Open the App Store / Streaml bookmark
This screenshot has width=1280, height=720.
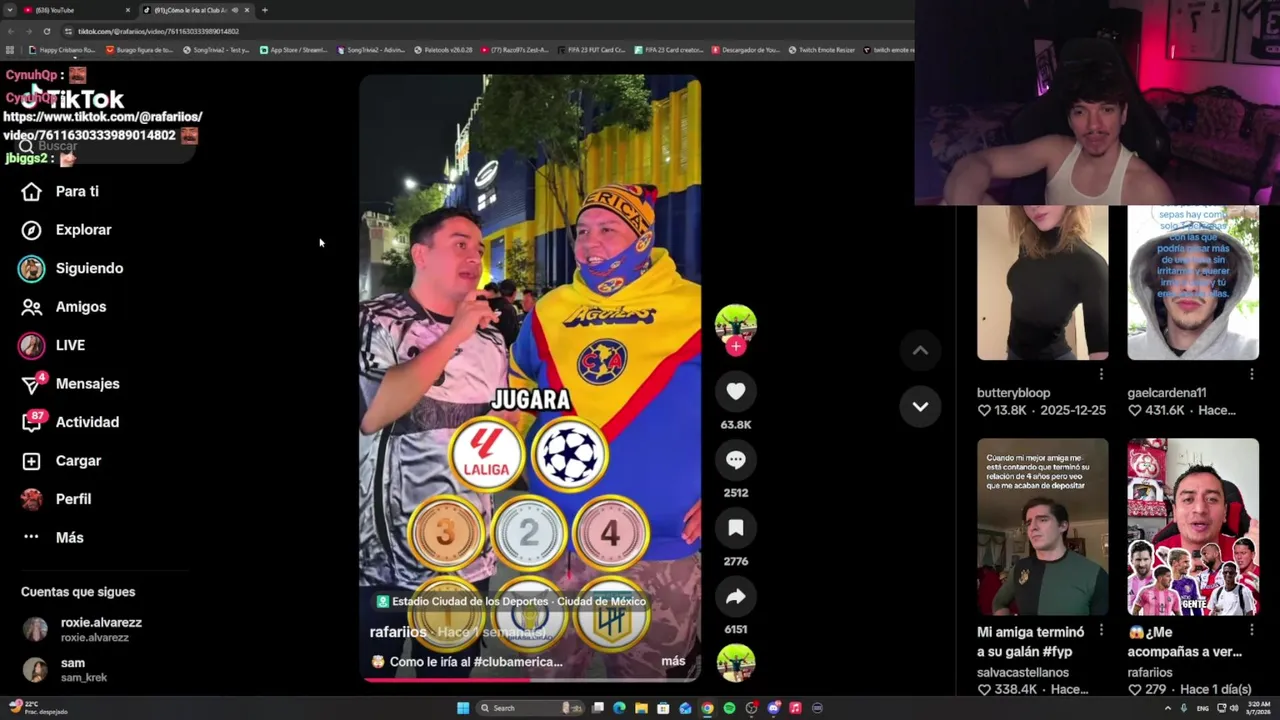click(x=294, y=50)
